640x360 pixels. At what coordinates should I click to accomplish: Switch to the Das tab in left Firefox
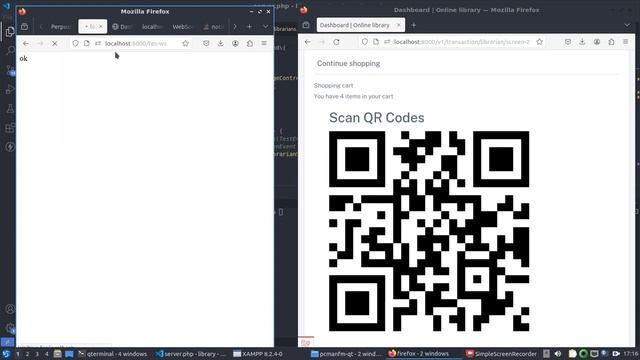pyautogui.click(x=122, y=27)
